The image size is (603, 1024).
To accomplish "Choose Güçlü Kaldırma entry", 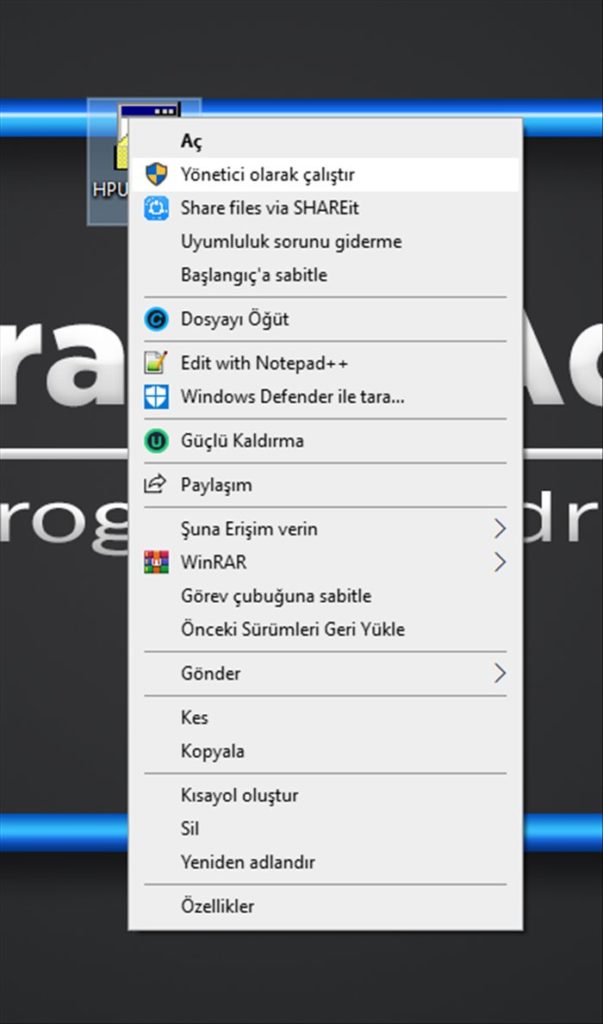I will pos(325,441).
